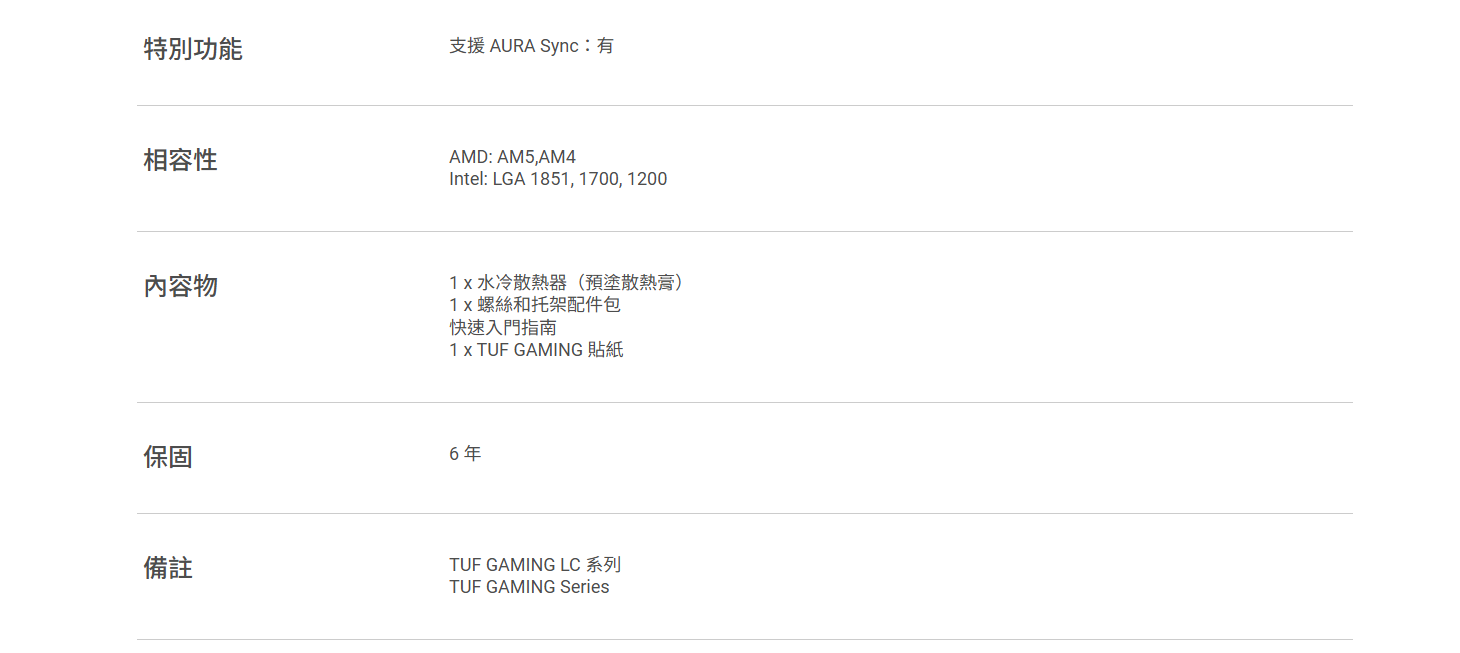The width and height of the screenshot is (1460, 653).
Task: Click the 快速入門指南 text
Action: tap(503, 327)
